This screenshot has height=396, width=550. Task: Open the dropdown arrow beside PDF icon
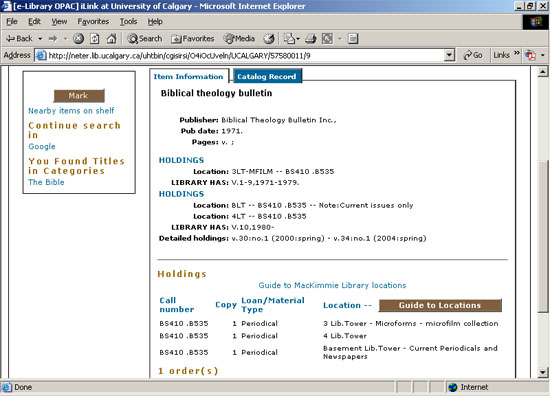[543, 55]
